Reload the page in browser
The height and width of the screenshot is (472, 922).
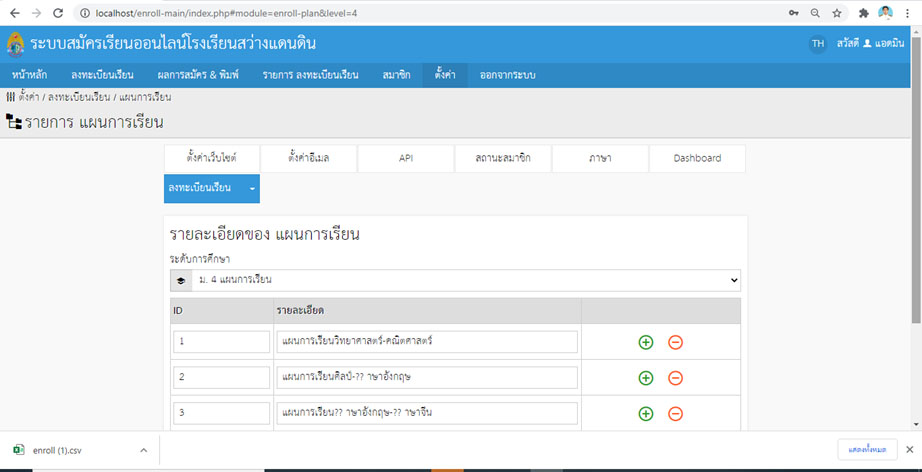pyautogui.click(x=58, y=13)
